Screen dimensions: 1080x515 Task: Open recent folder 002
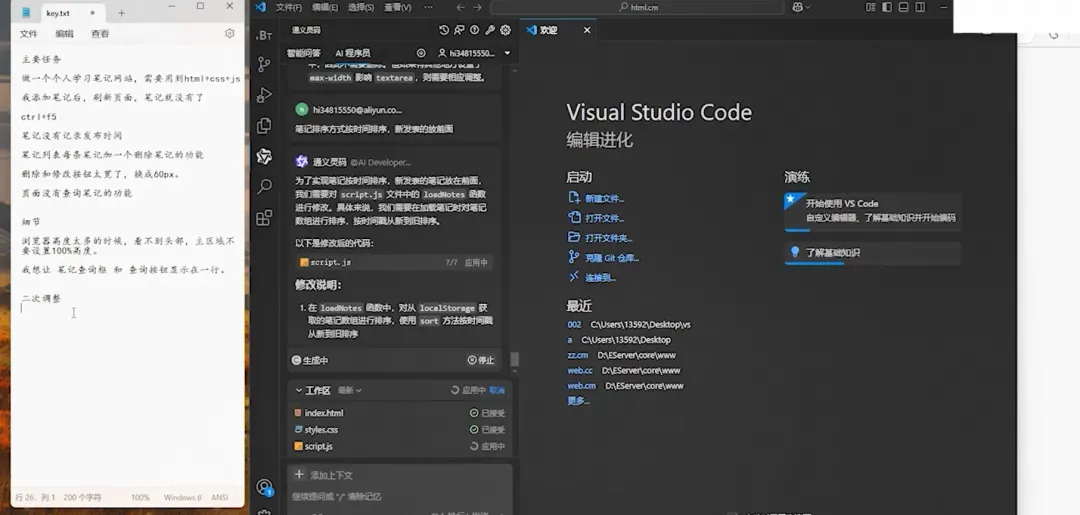pyautogui.click(x=574, y=324)
